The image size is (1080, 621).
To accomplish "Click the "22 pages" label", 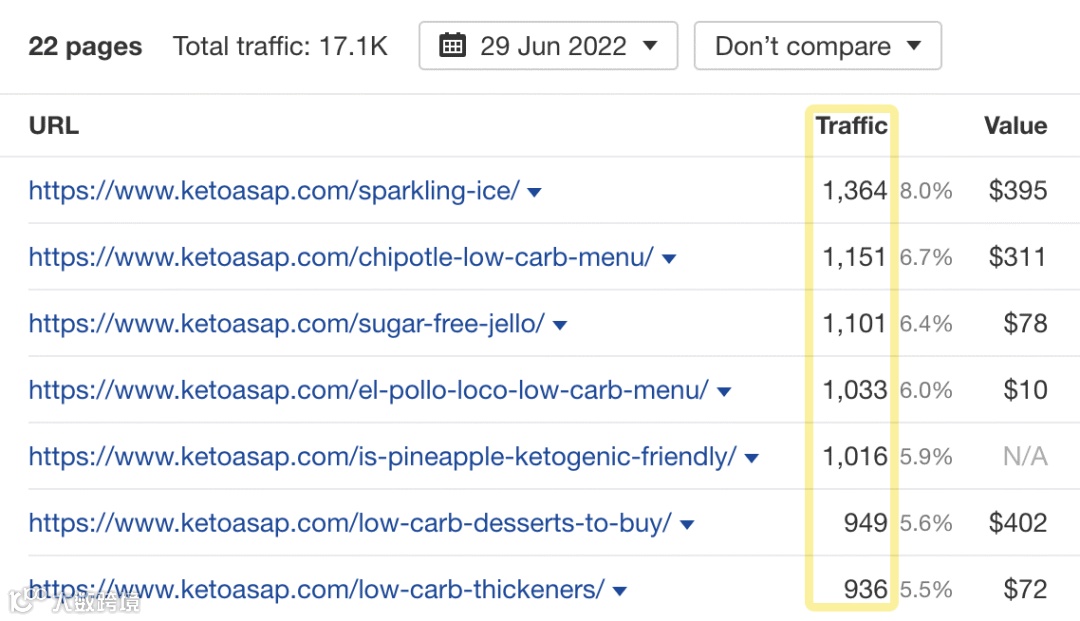I will (x=85, y=45).
